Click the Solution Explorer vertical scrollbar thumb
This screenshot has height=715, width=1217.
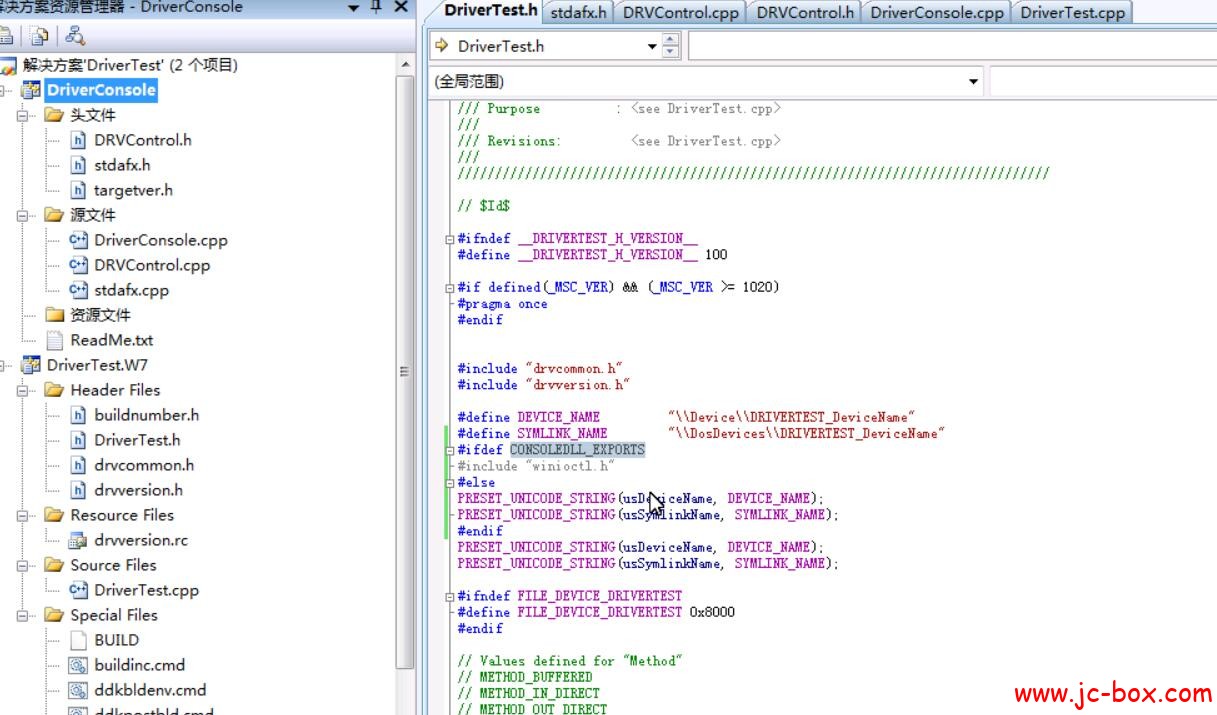coord(405,370)
